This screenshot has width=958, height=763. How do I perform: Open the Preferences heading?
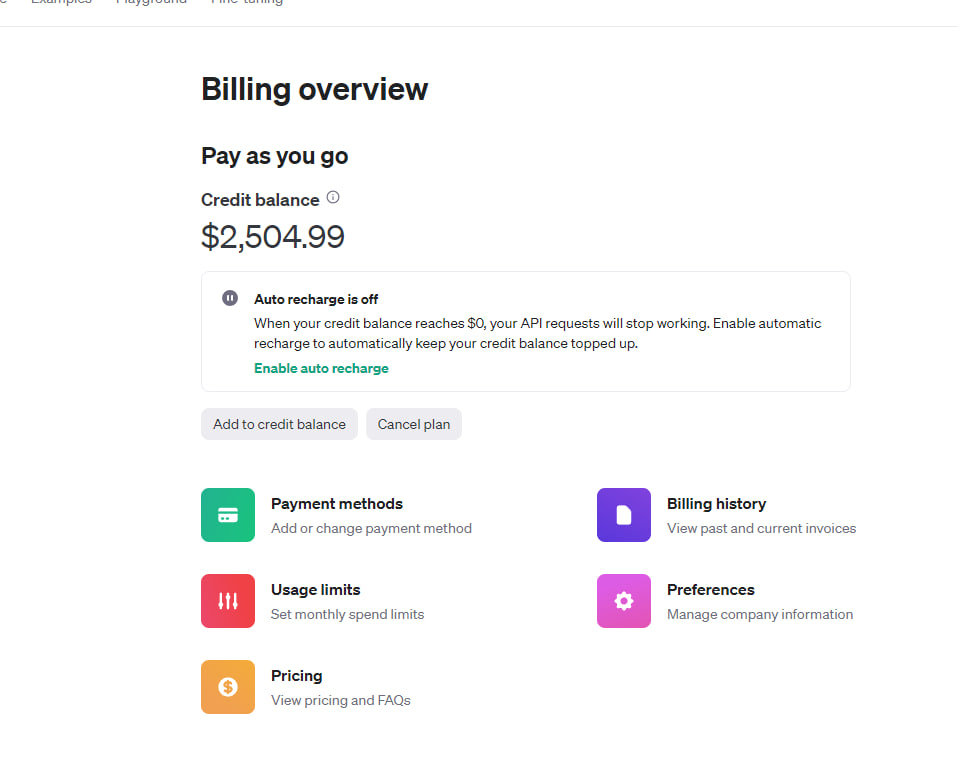click(x=711, y=590)
